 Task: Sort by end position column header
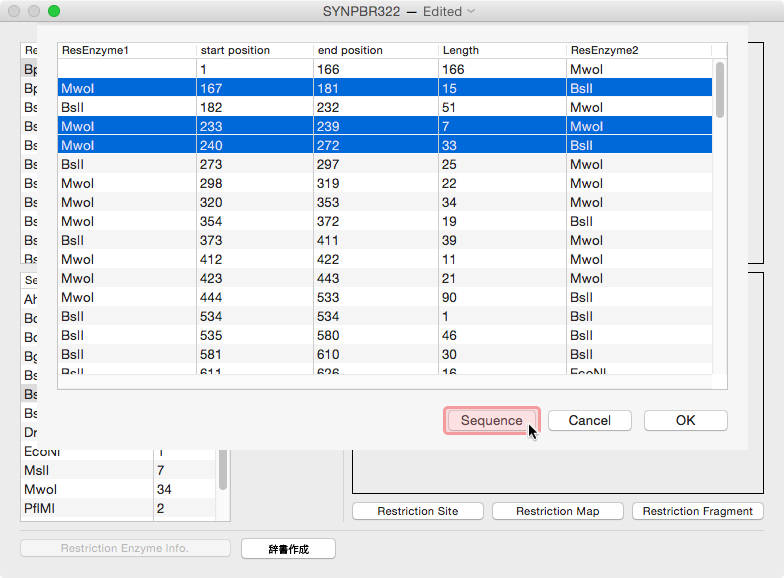(x=375, y=50)
